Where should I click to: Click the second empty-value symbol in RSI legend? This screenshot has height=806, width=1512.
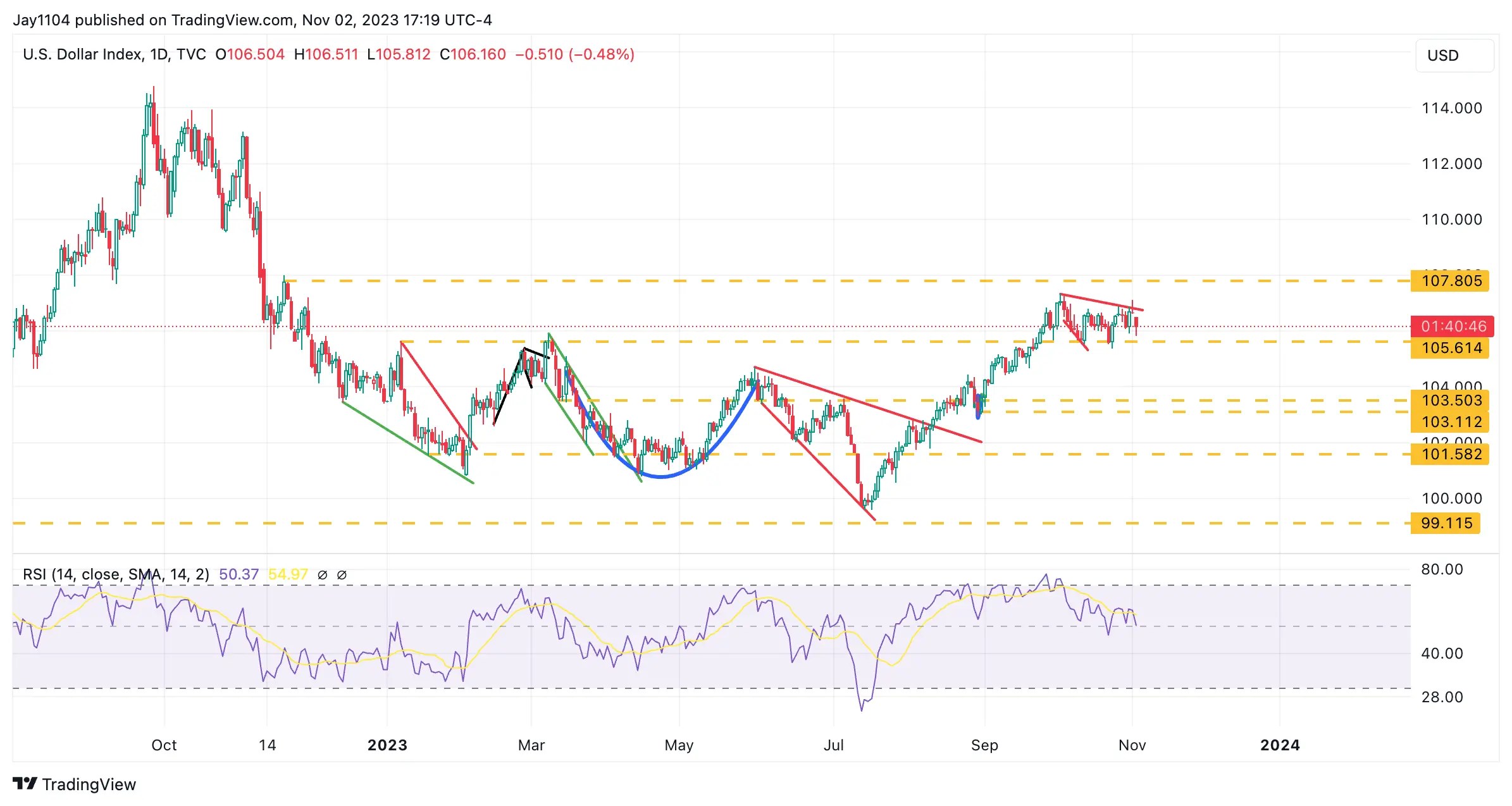[x=342, y=575]
